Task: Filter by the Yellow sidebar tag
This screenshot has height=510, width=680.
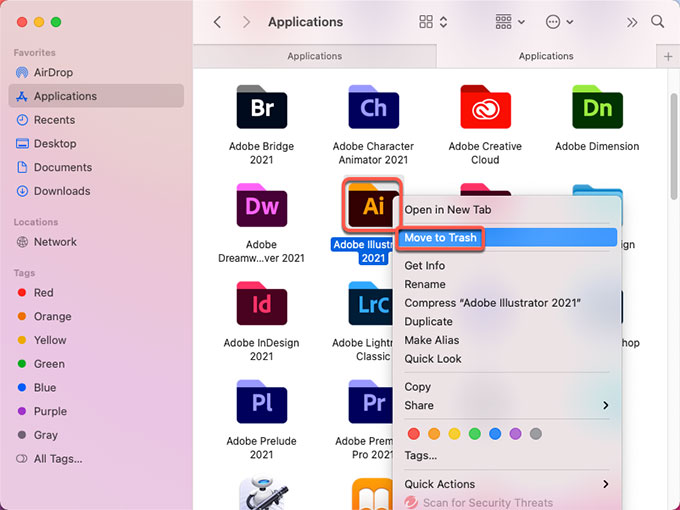Action: pos(96,340)
